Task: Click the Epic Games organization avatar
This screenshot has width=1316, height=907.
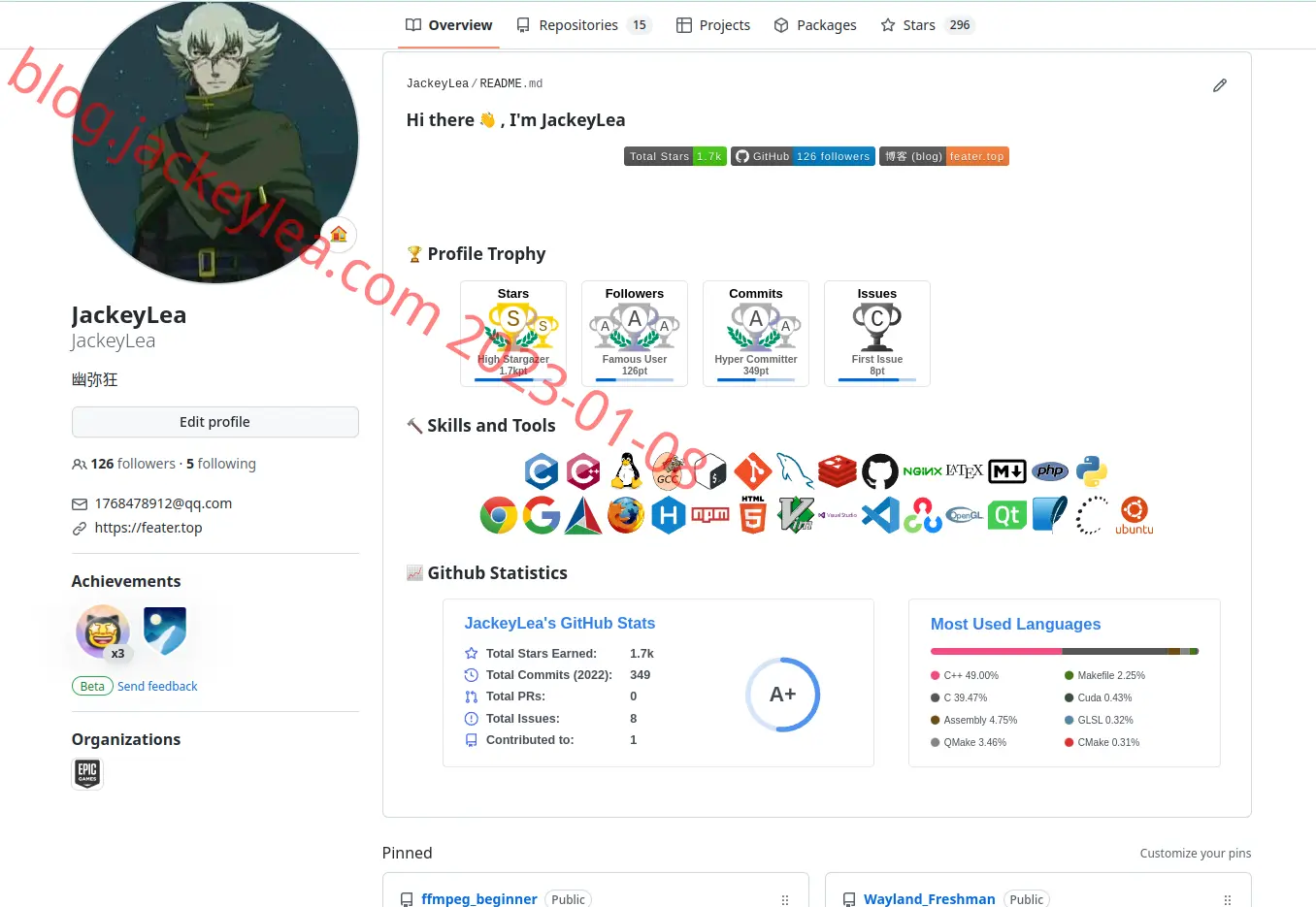Action: coord(87,773)
